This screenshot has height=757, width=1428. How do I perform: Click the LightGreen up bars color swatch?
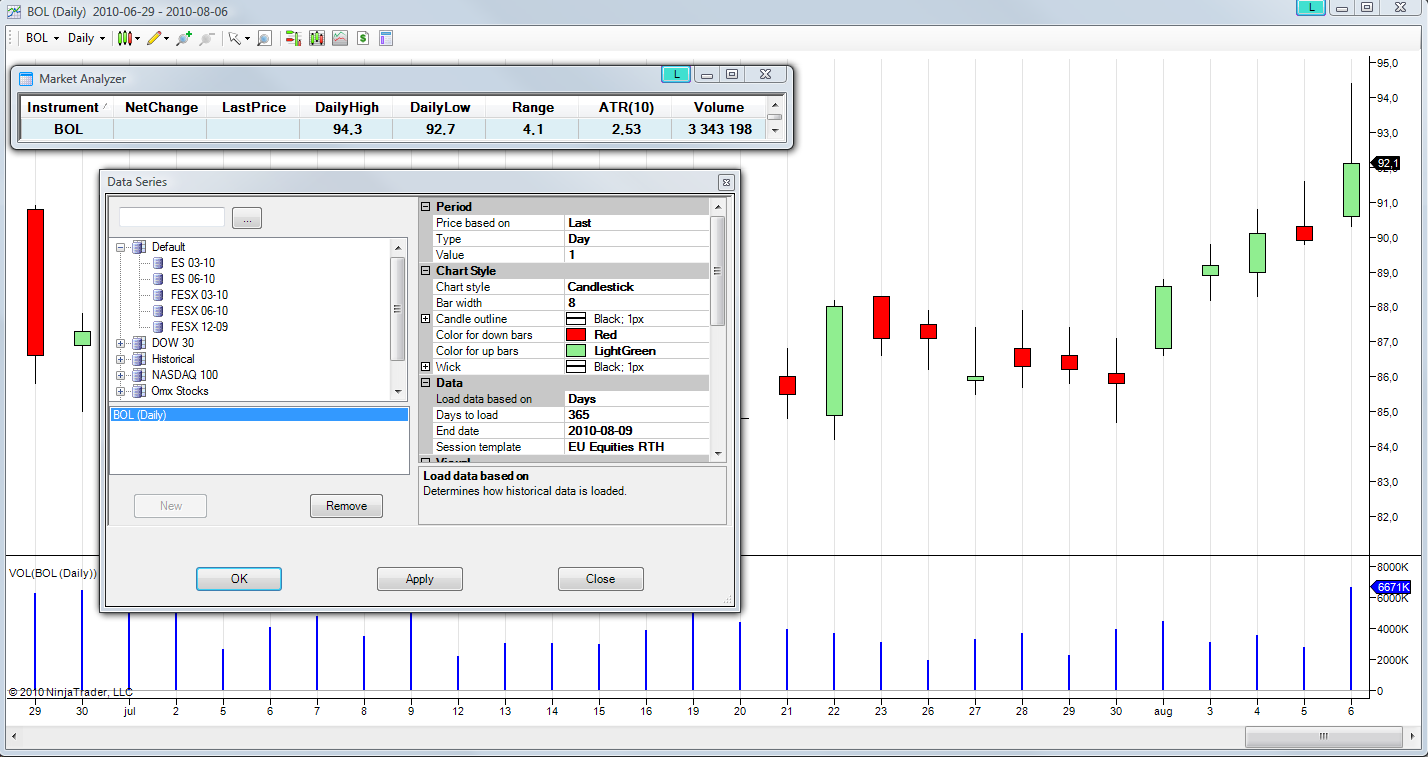pos(577,351)
